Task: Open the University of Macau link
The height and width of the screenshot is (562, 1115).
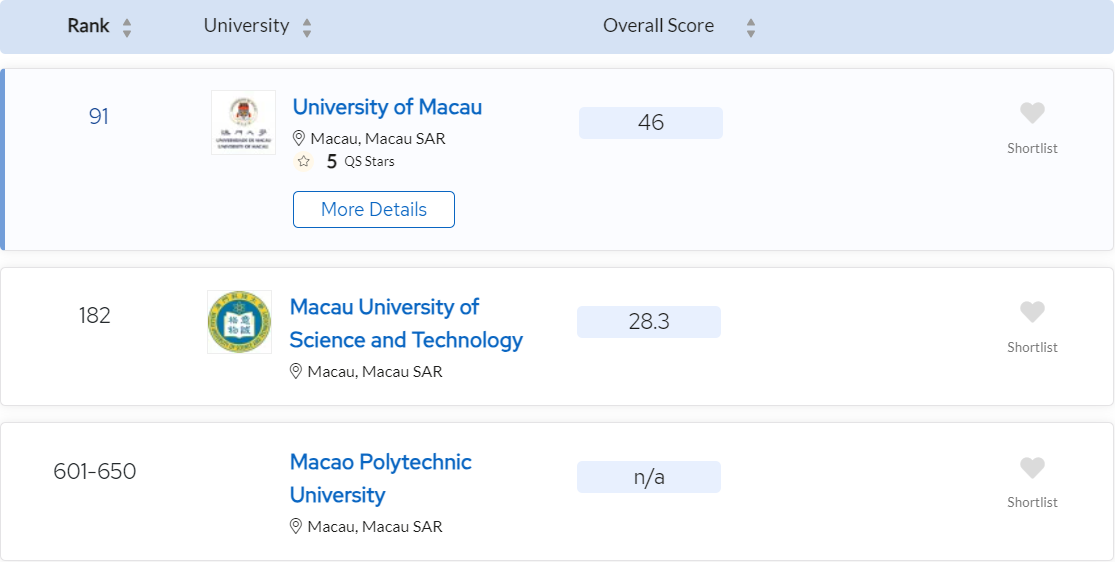Action: [388, 107]
